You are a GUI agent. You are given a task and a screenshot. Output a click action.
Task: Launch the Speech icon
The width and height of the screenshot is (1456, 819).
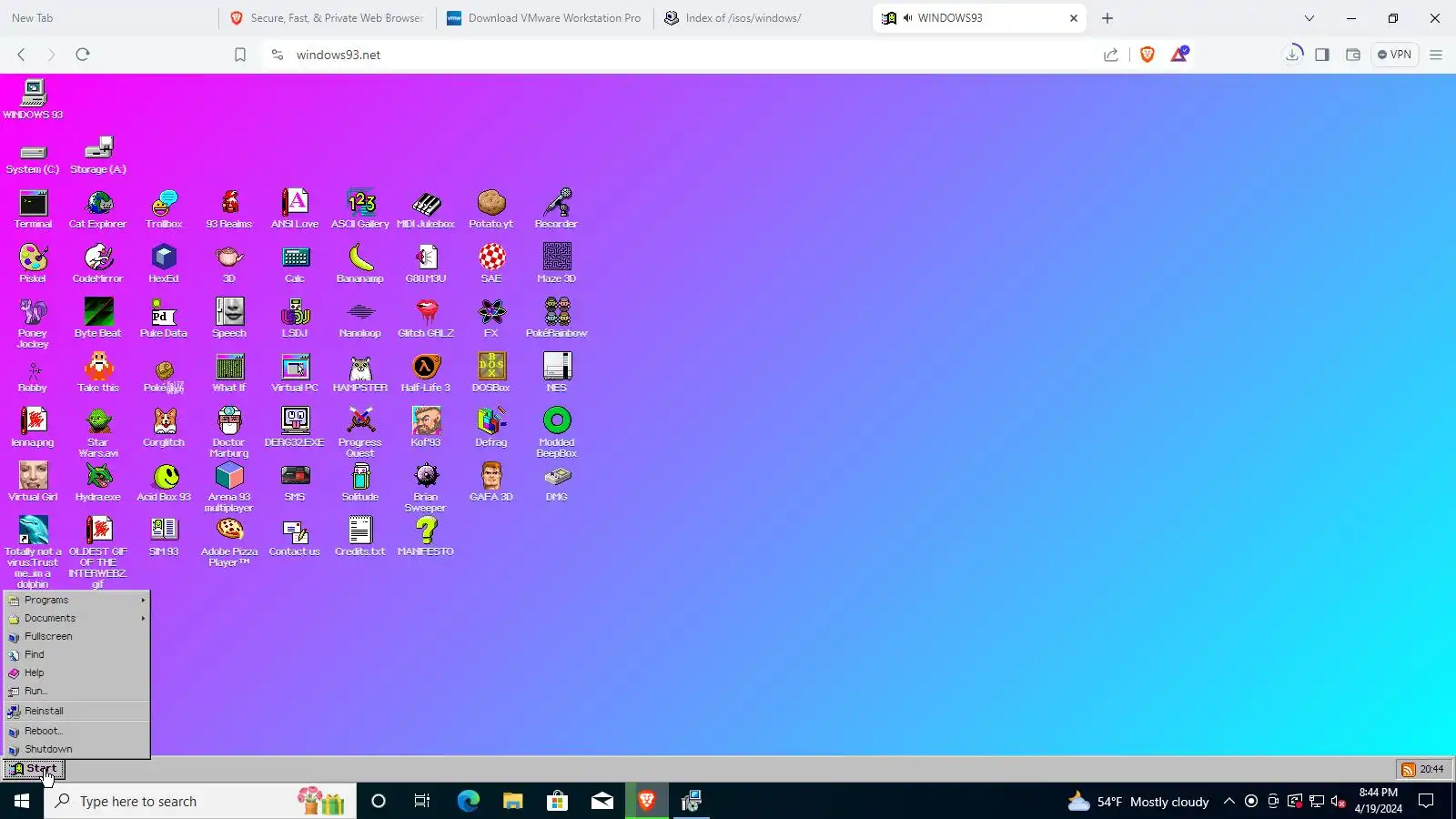[229, 318]
